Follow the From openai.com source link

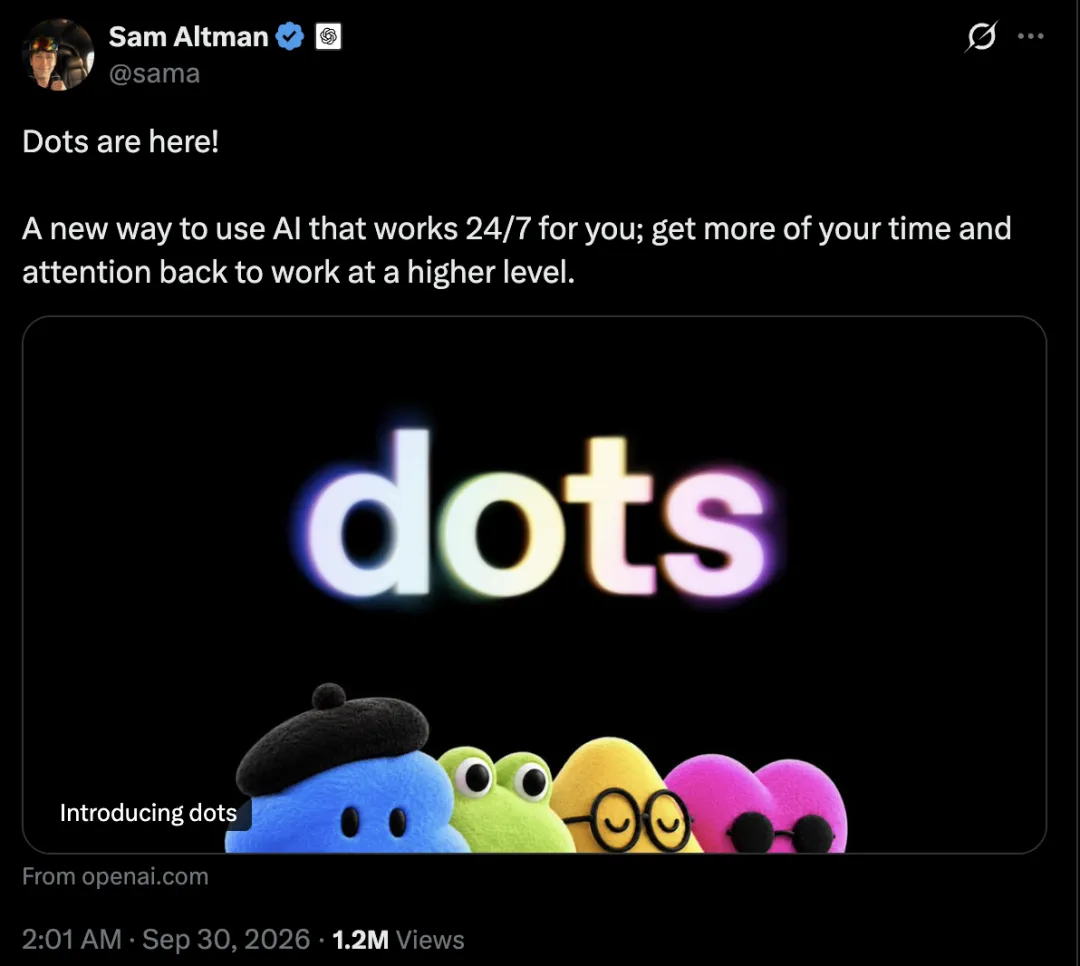[x=115, y=876]
